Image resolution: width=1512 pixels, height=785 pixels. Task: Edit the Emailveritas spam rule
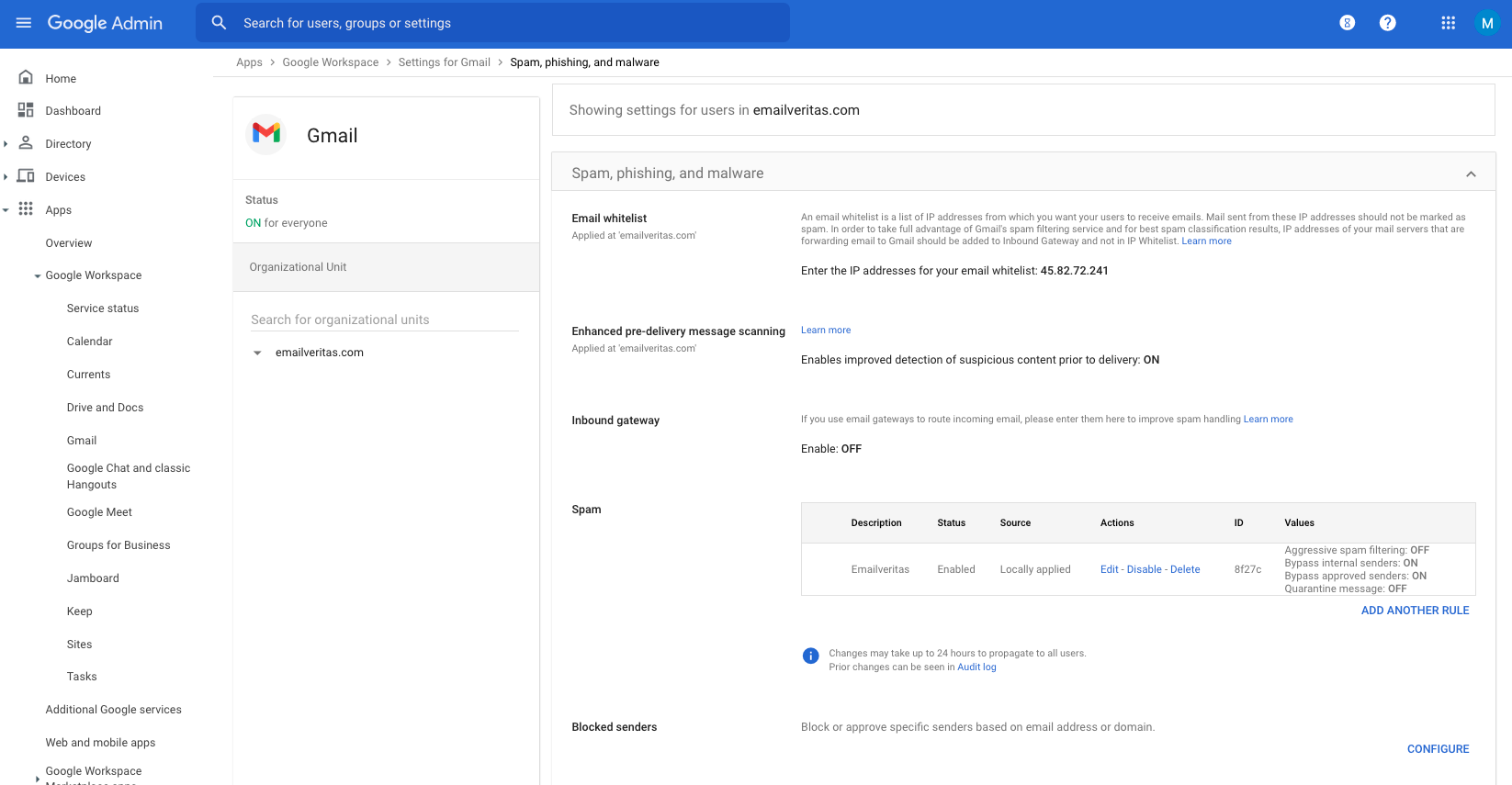click(1109, 570)
